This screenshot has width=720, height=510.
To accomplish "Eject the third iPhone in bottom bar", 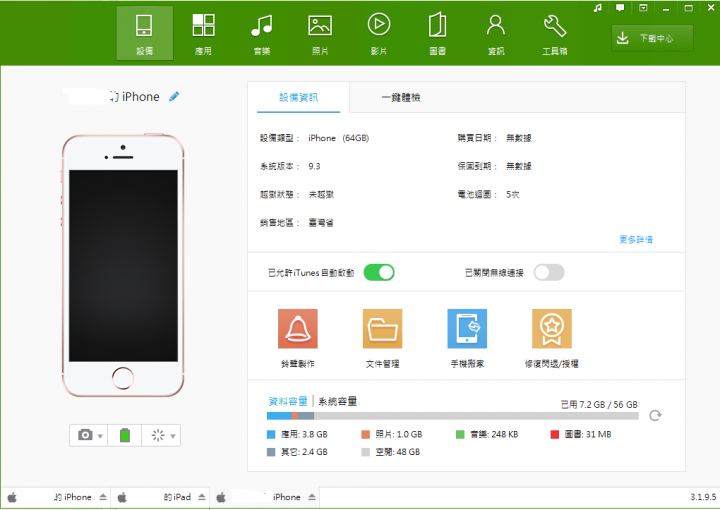I will click(x=312, y=497).
